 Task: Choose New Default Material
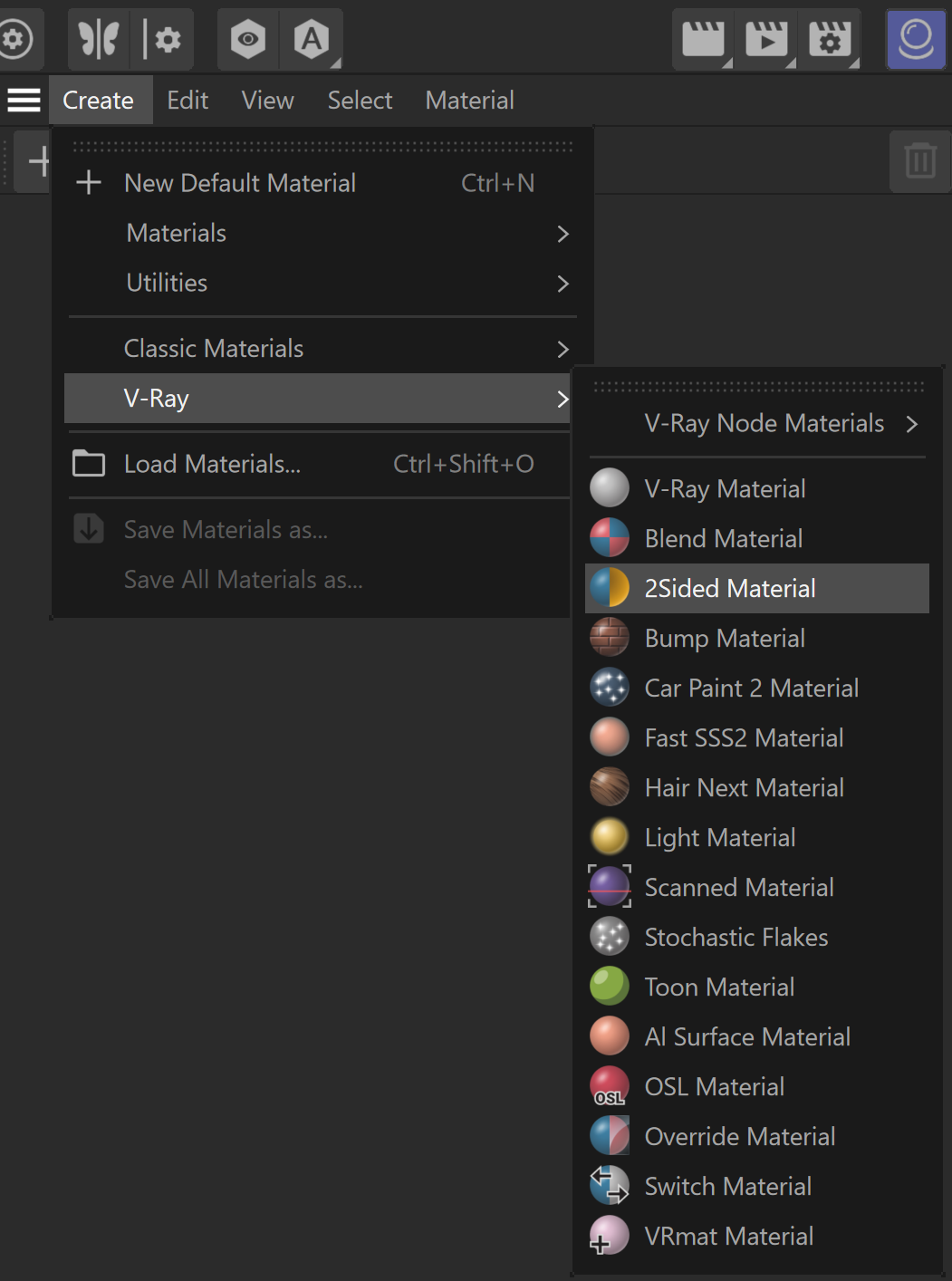(319, 183)
